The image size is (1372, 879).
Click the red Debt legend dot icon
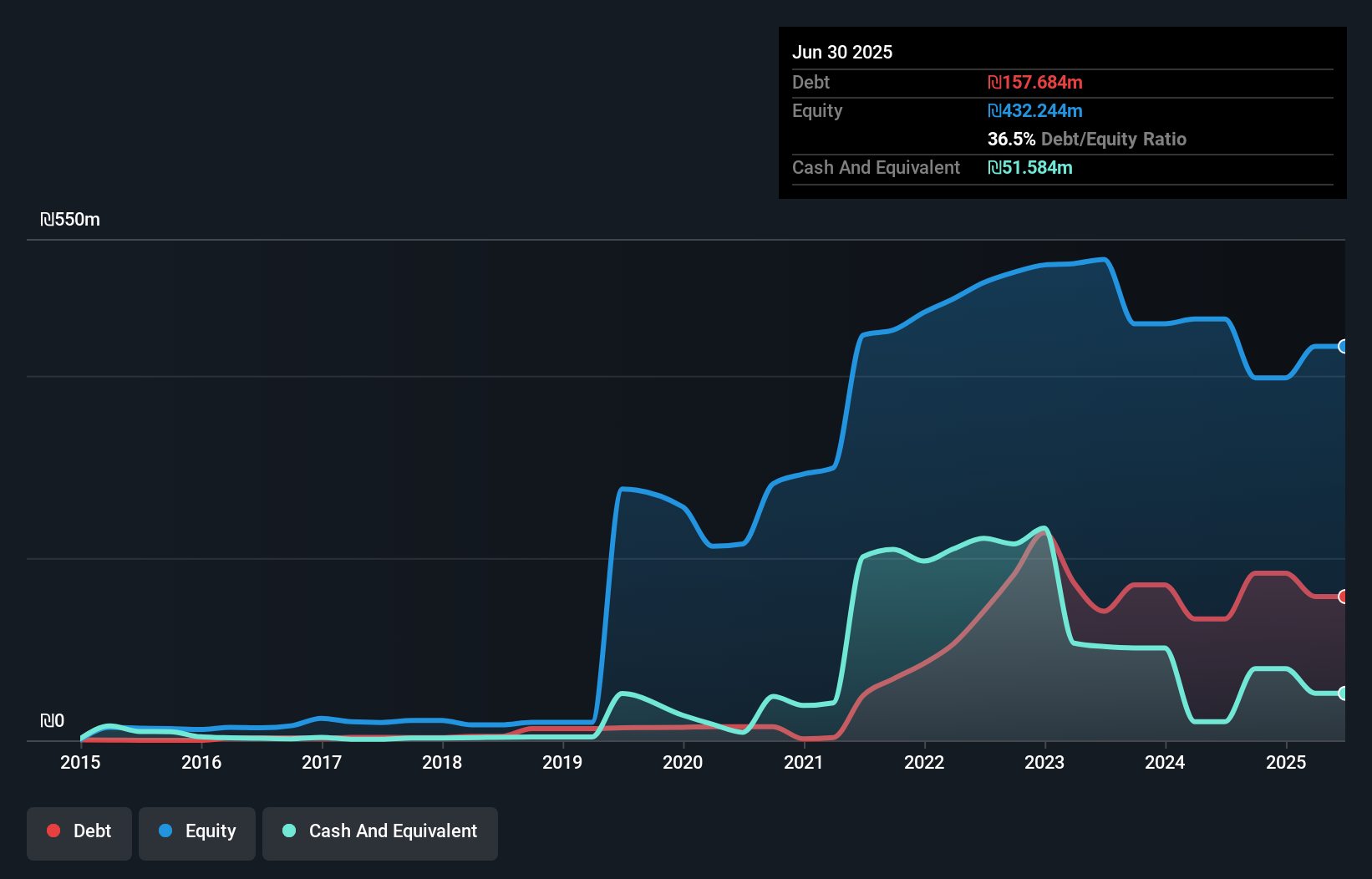pos(53,831)
